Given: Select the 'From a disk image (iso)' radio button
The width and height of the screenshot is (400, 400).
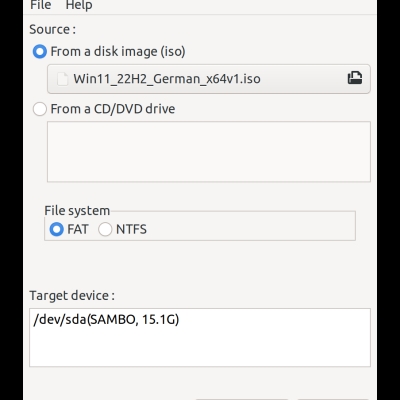Looking at the screenshot, I should click(x=40, y=52).
